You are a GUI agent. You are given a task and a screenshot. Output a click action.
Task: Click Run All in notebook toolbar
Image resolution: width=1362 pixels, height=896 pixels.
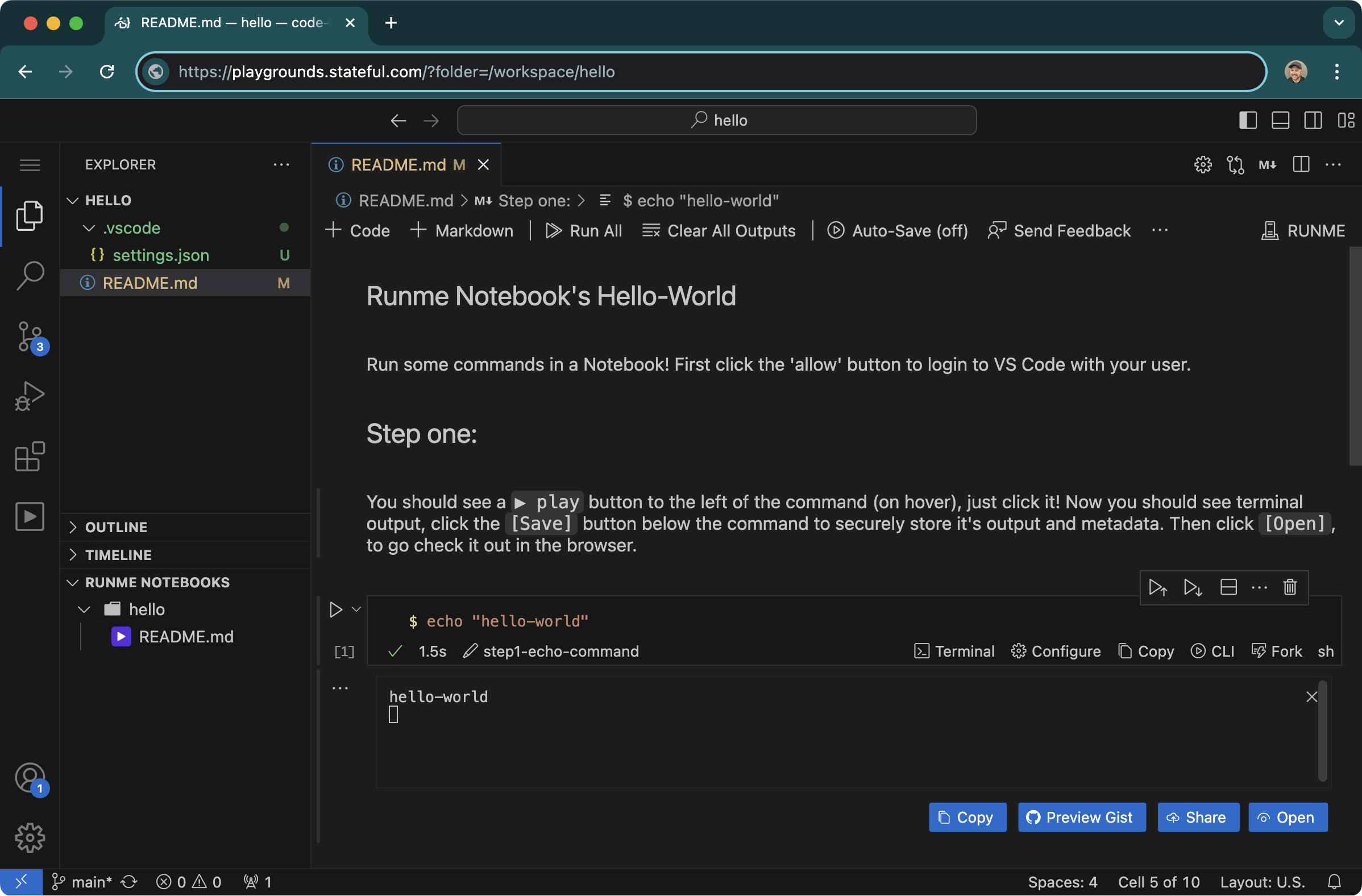click(x=584, y=231)
